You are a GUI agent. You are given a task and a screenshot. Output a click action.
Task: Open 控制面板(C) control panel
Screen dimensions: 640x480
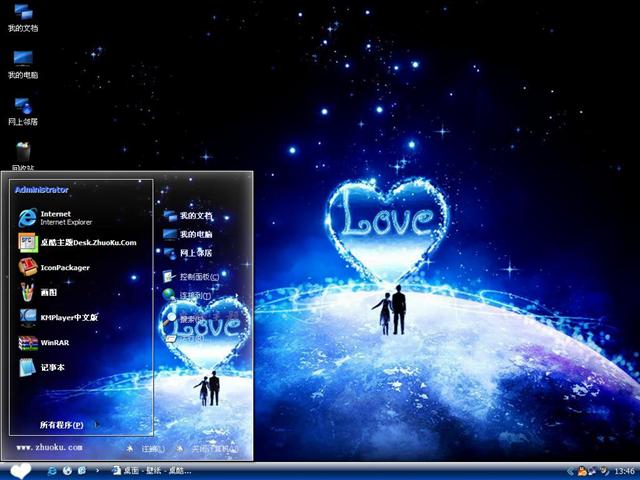(191, 277)
